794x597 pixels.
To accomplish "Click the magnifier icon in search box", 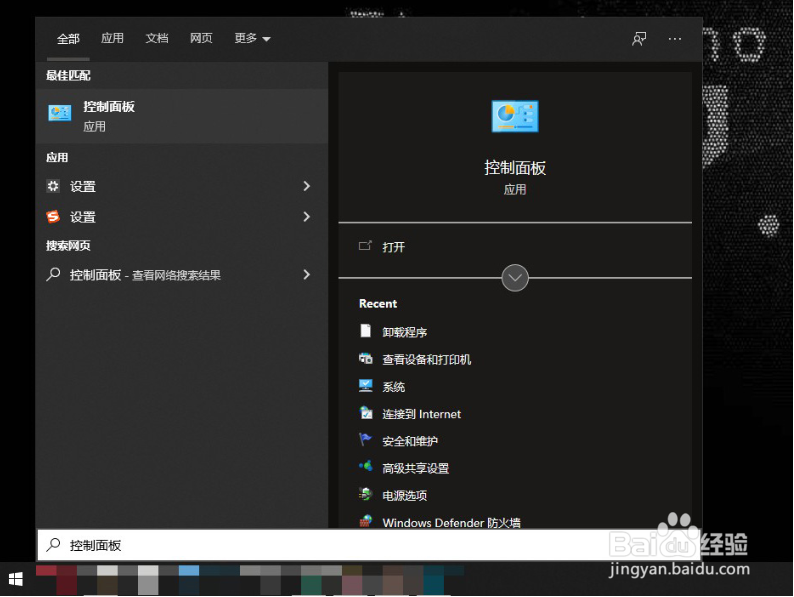I will [x=53, y=545].
